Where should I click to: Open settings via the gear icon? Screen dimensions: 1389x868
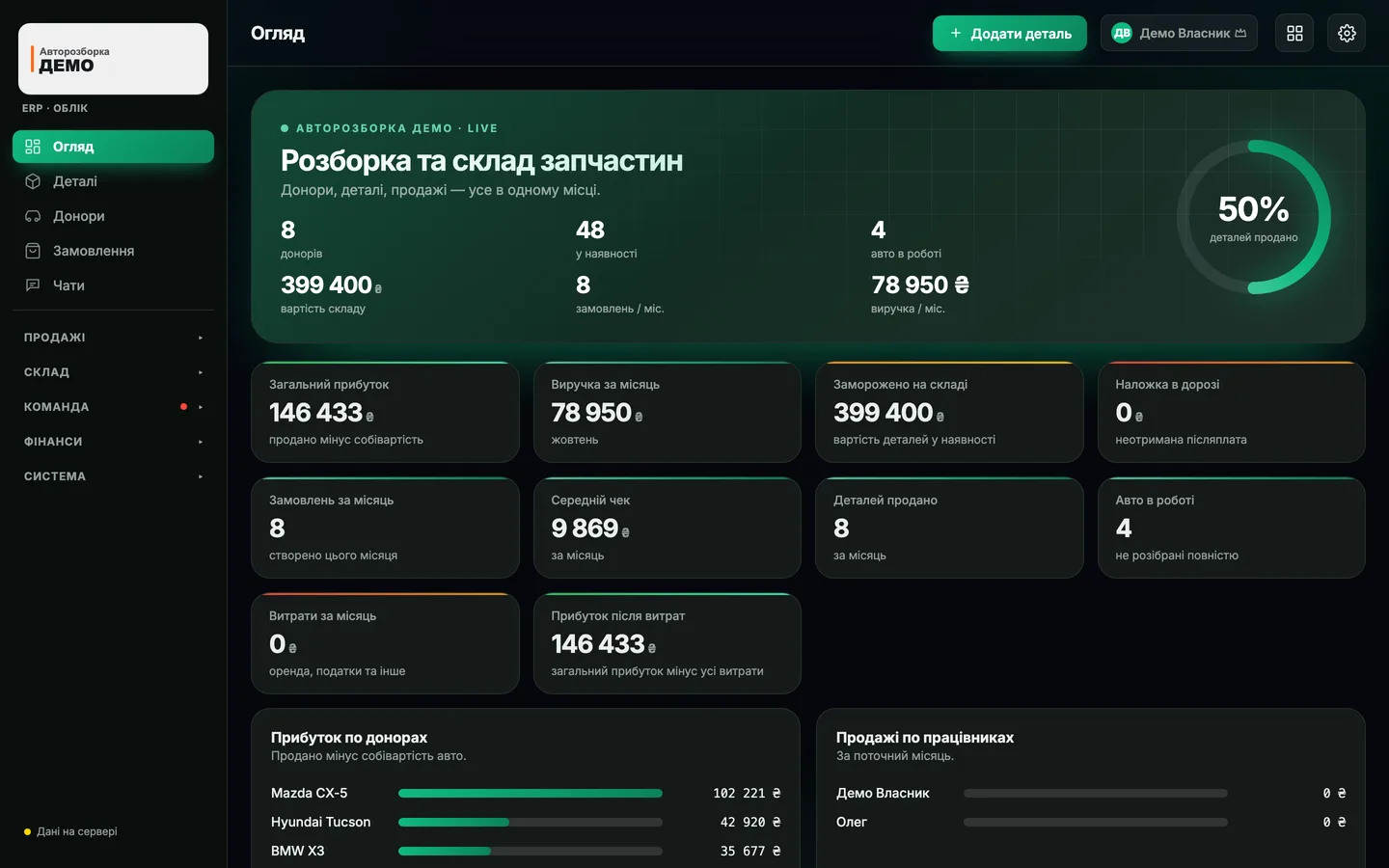pyautogui.click(x=1347, y=33)
